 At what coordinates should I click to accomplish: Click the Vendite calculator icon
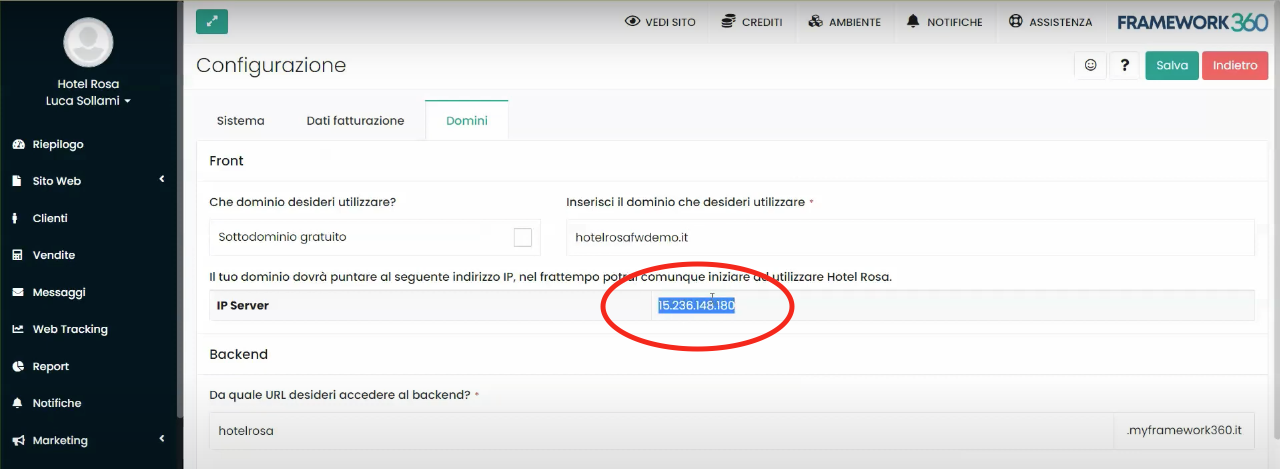(17, 255)
